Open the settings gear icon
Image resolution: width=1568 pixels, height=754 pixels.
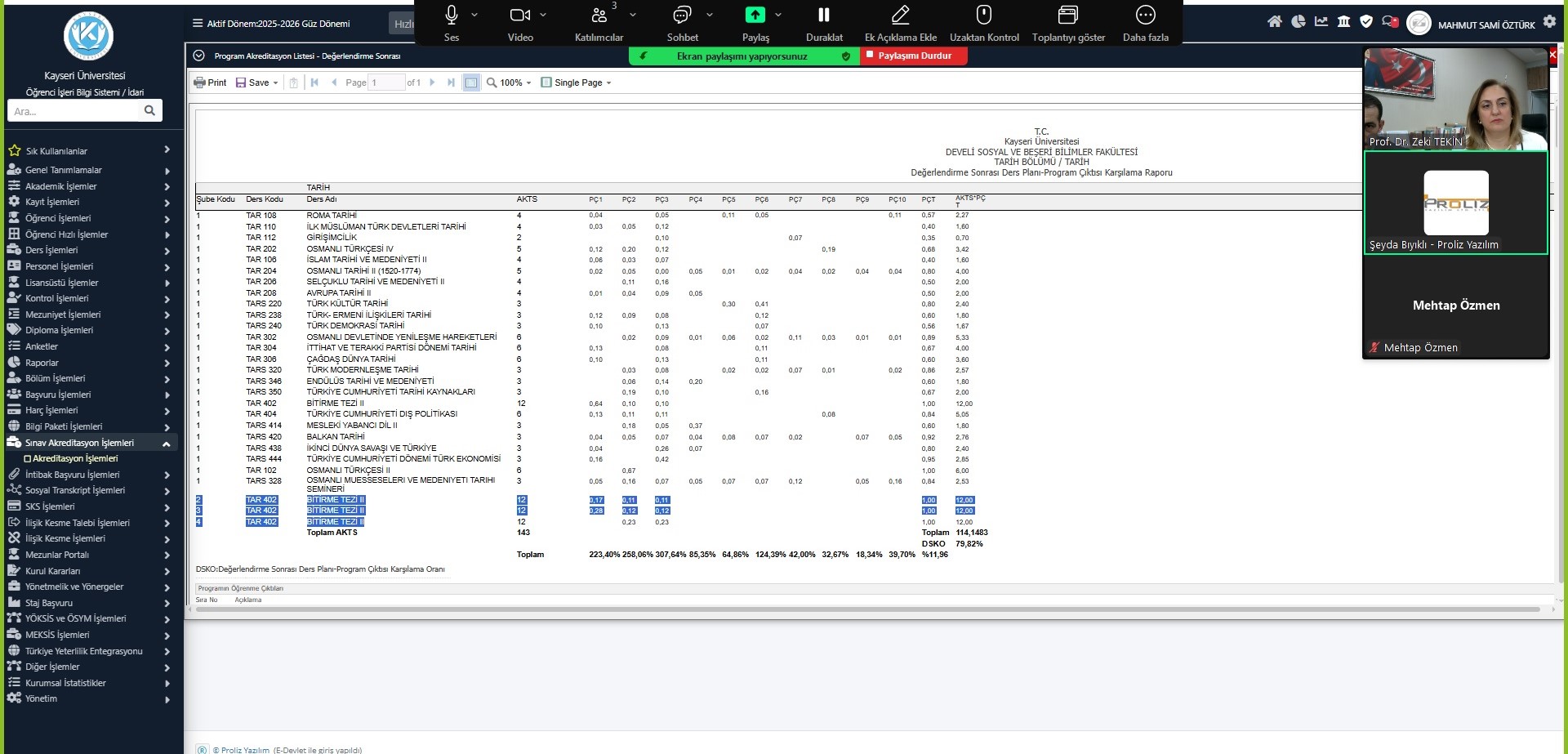(x=1549, y=22)
